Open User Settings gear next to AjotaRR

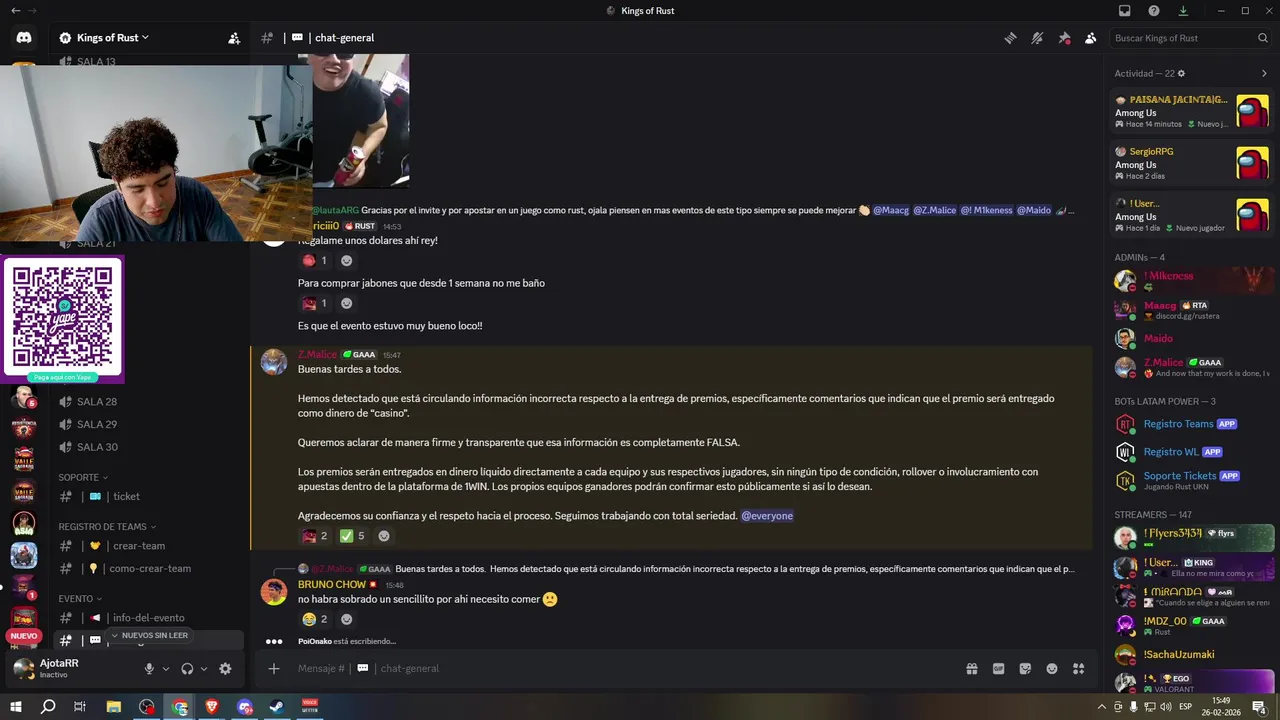click(225, 669)
